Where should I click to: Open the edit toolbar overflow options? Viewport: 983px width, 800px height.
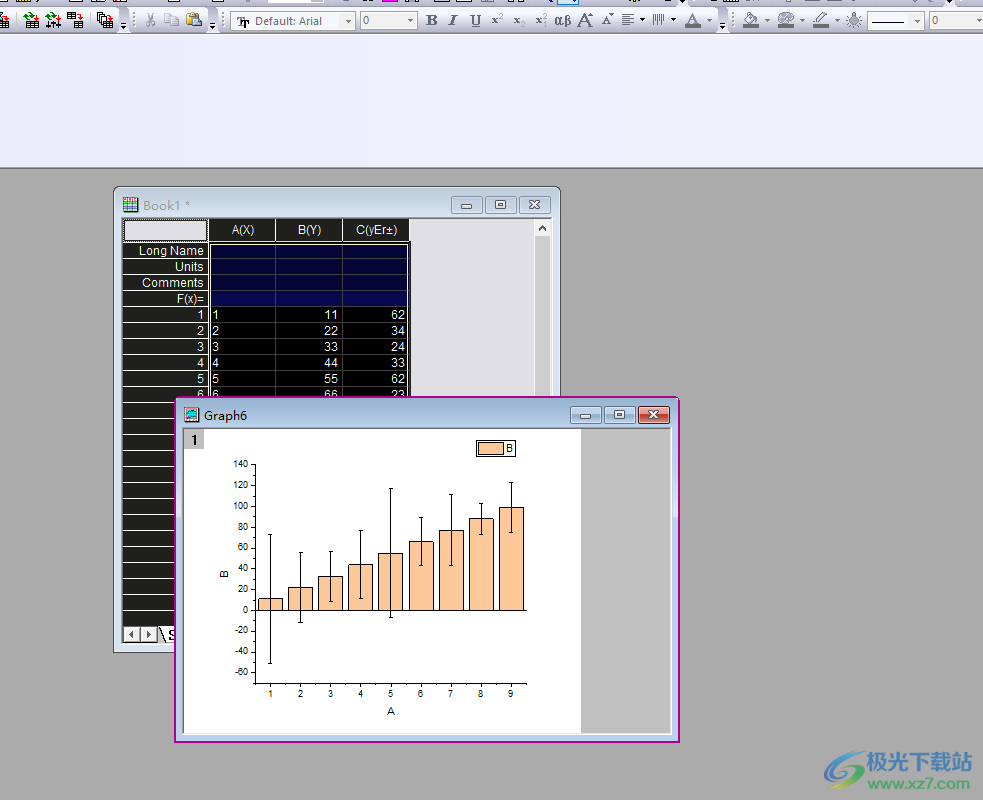click(x=213, y=25)
